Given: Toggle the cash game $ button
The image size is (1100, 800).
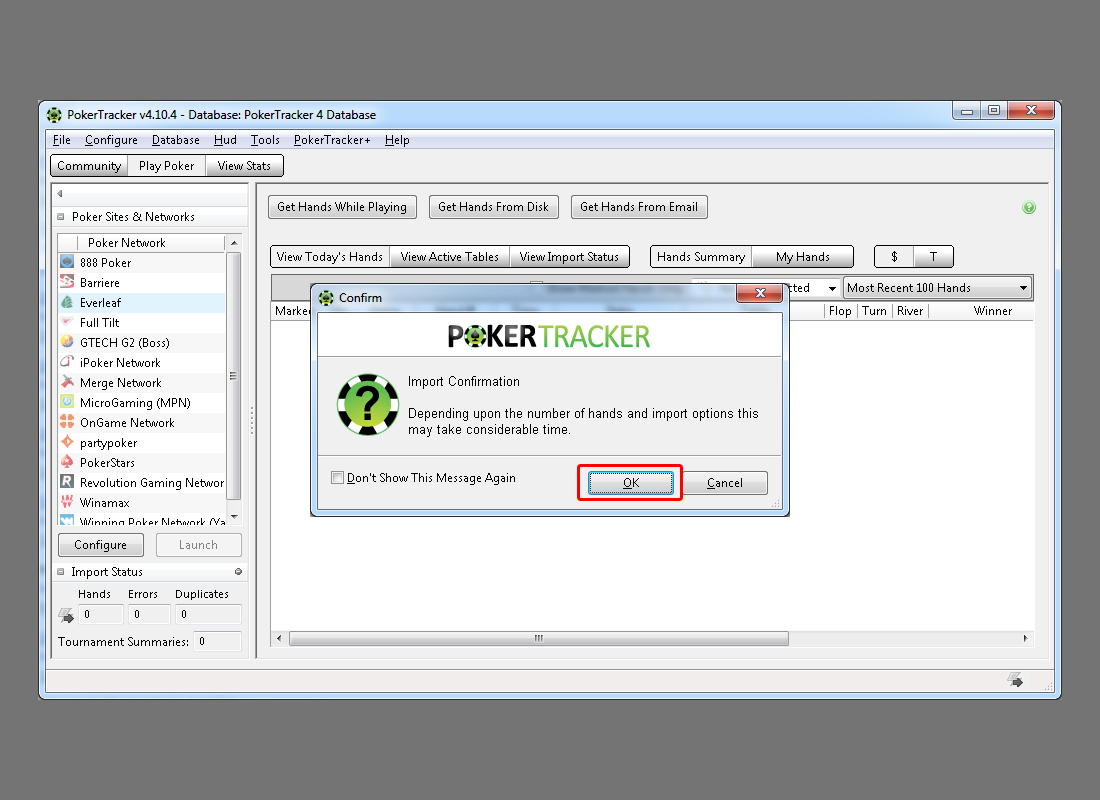Looking at the screenshot, I should (x=894, y=257).
